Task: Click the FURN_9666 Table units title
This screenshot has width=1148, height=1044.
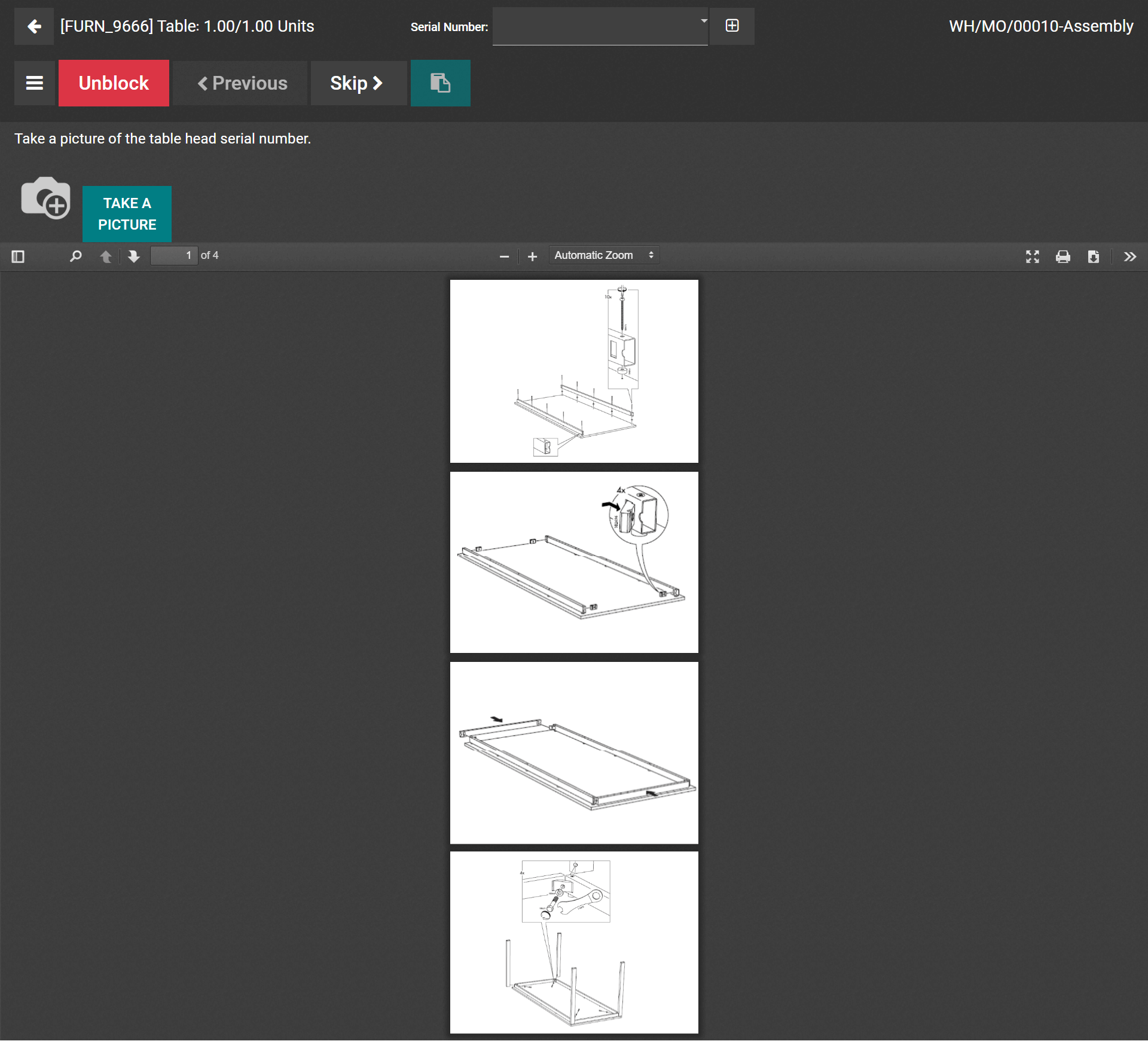Action: (x=187, y=26)
